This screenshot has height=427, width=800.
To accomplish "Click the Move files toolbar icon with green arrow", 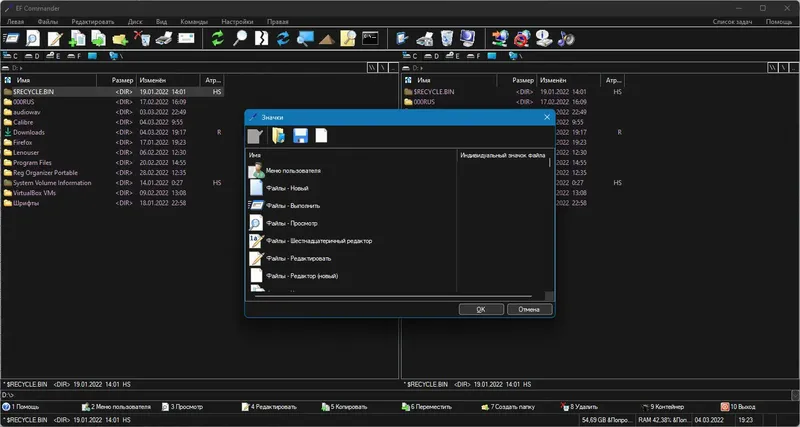I will tap(98, 39).
